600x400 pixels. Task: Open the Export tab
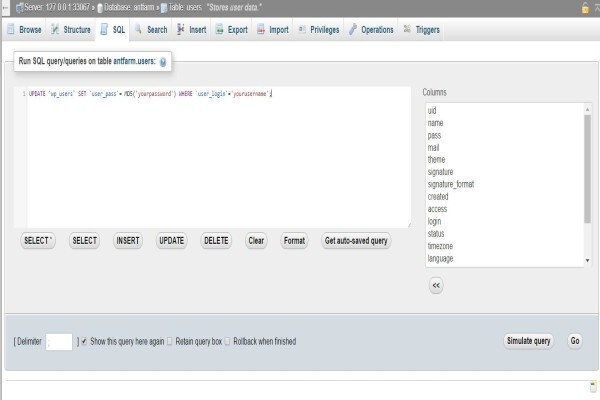coord(232,29)
